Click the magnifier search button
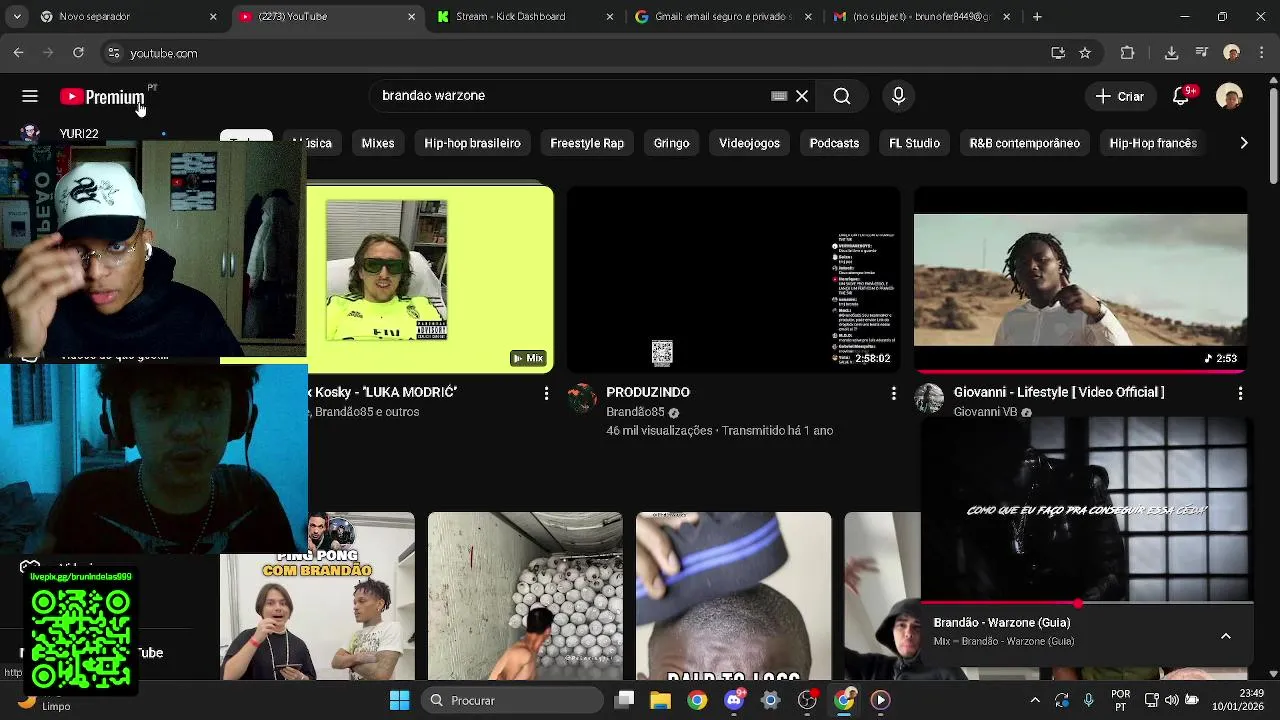 point(842,96)
